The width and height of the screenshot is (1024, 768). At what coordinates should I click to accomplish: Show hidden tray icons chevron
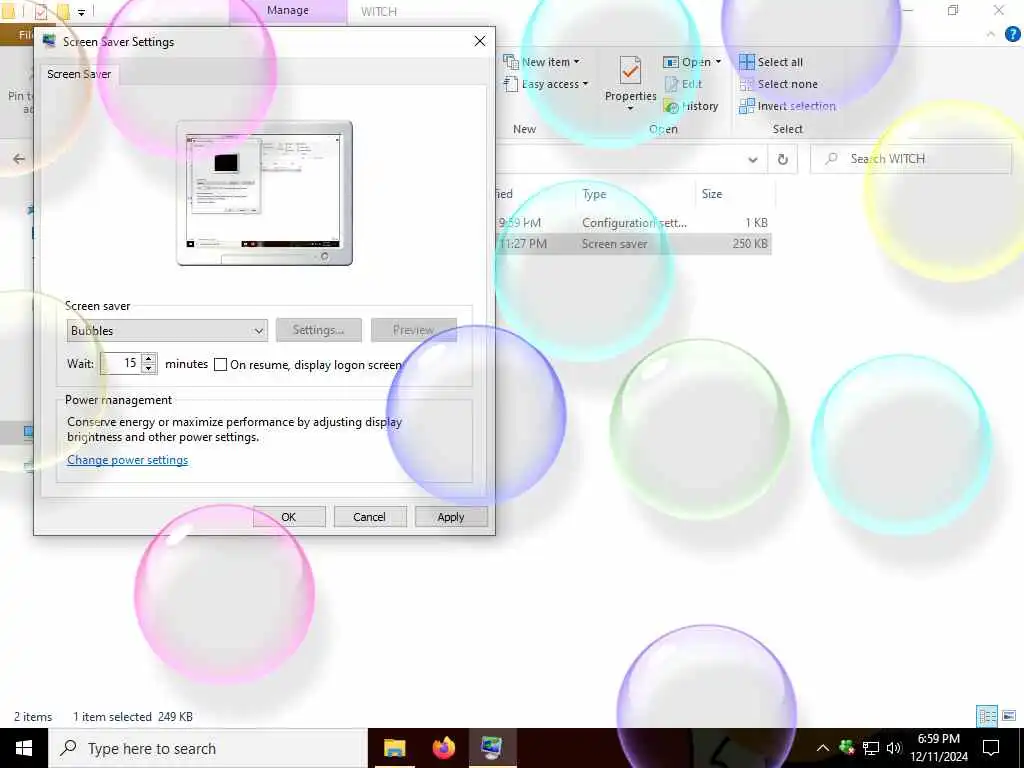[823, 748]
